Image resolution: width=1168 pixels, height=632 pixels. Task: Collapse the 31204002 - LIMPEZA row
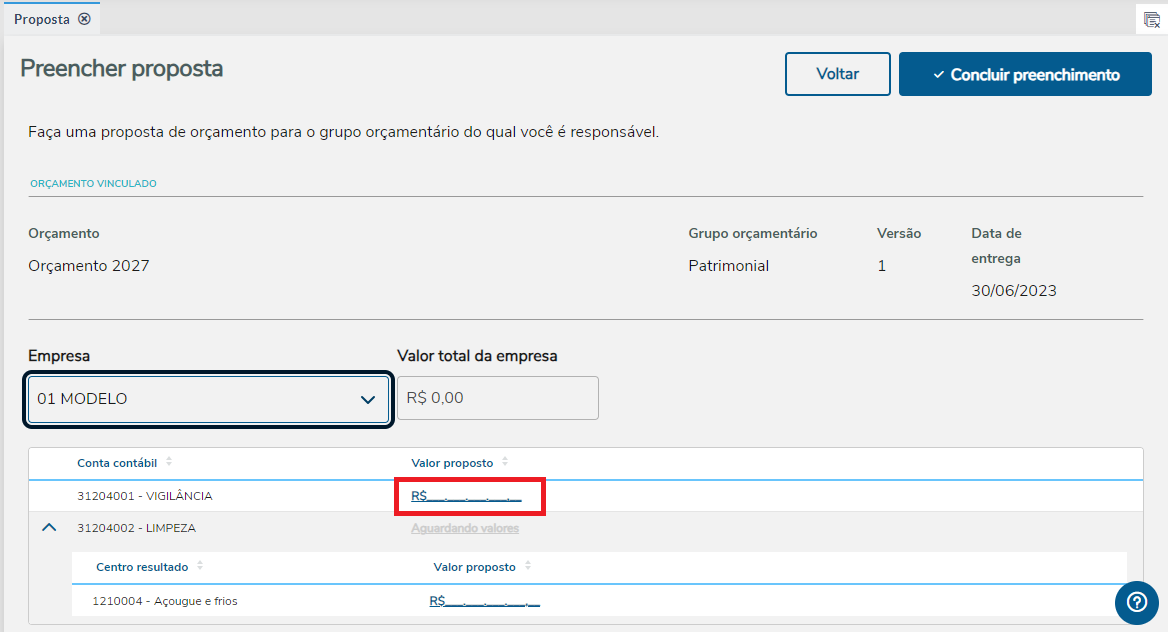(49, 528)
